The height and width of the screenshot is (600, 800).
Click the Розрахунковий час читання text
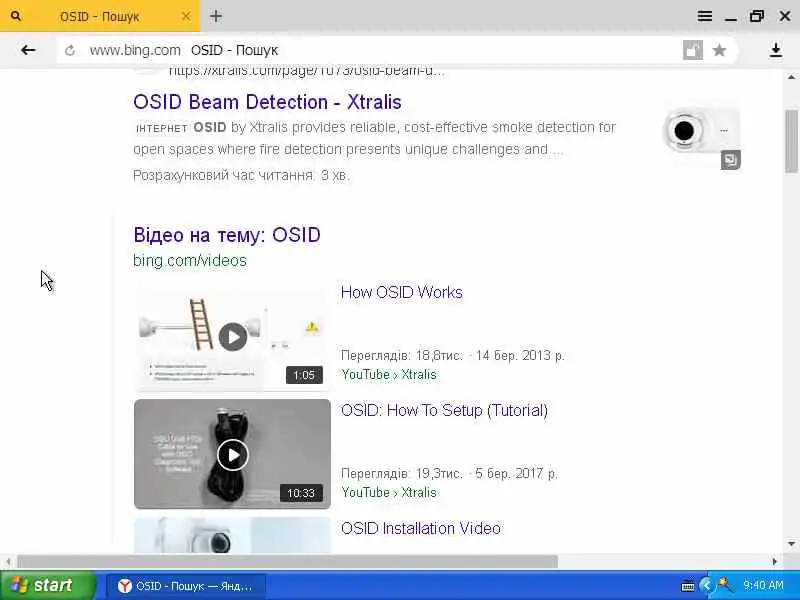pos(241,176)
